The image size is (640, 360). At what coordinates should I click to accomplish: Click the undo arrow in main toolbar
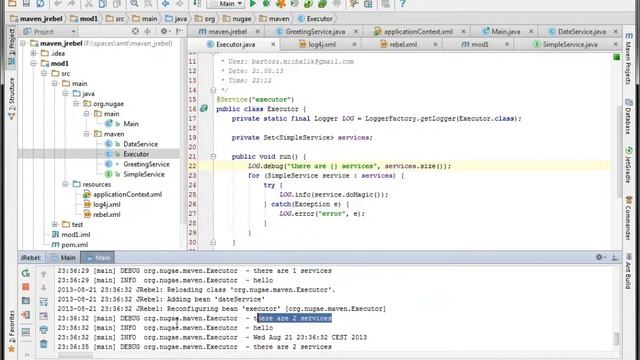[58, 4]
